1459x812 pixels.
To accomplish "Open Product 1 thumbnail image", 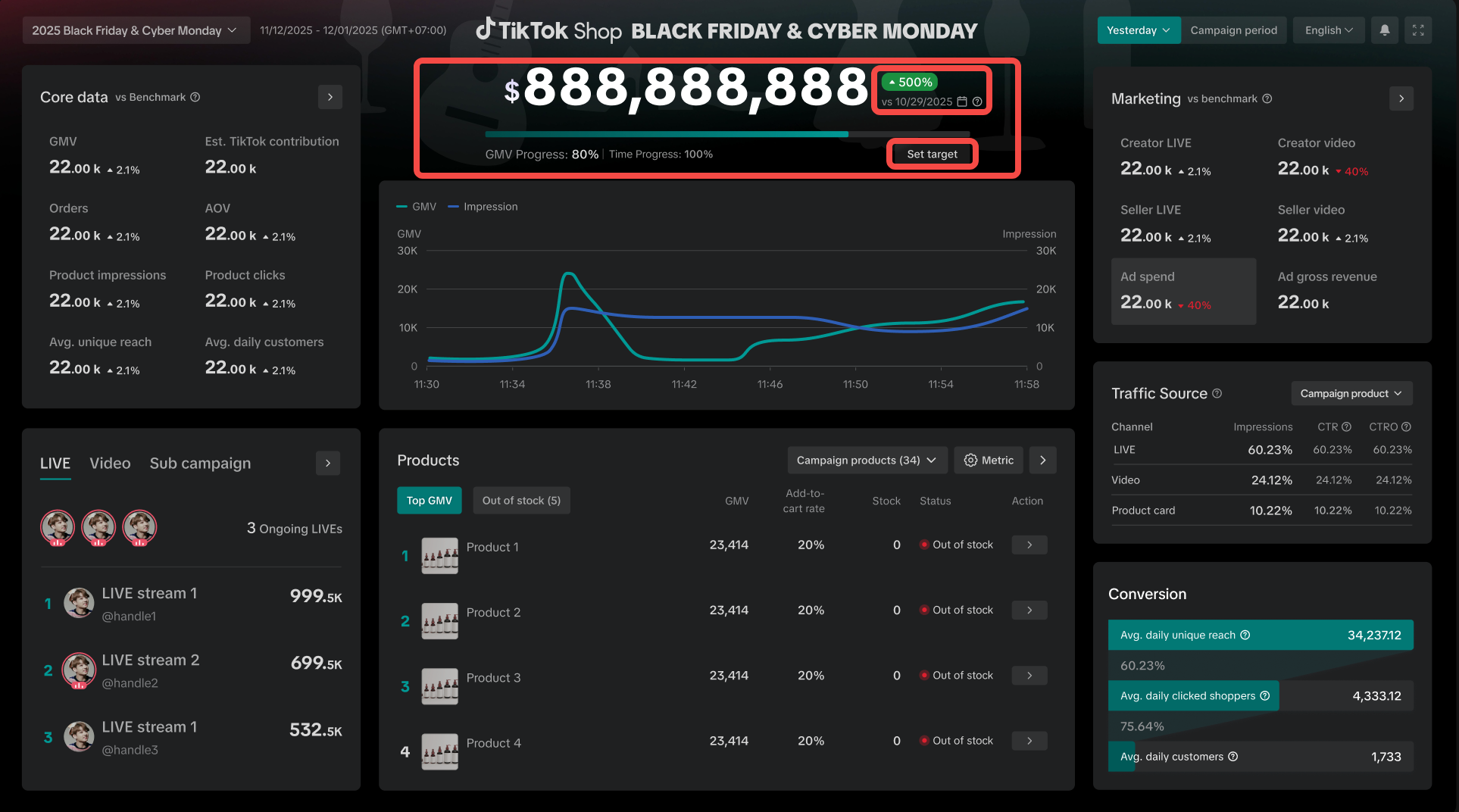I will point(439,556).
